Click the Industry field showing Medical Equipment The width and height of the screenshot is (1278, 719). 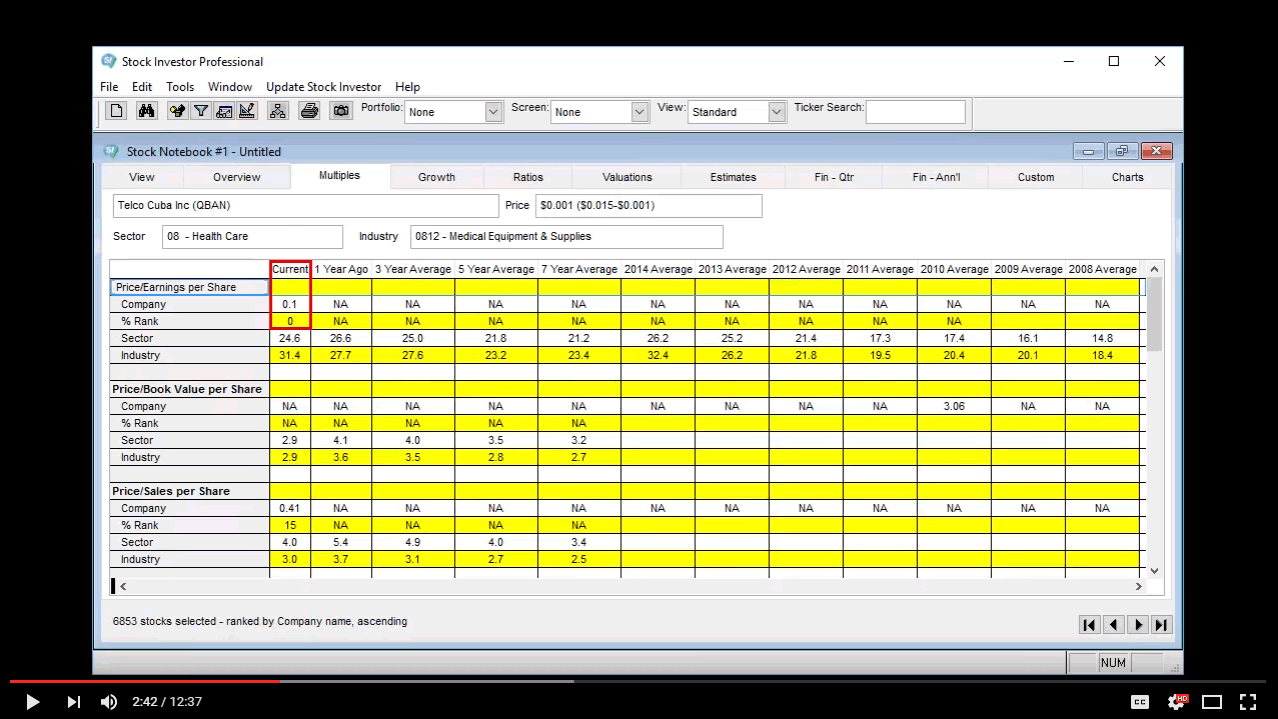566,237
